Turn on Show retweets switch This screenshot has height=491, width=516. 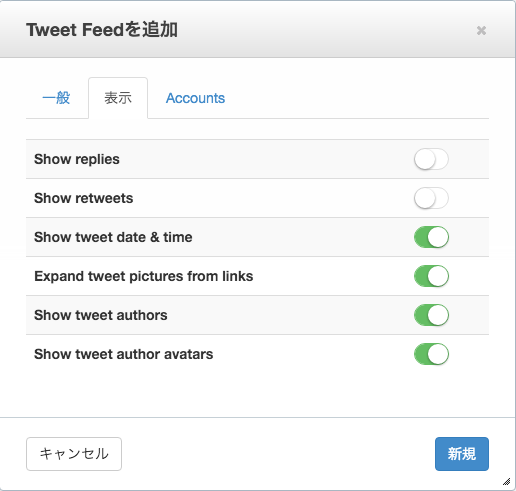coord(431,198)
